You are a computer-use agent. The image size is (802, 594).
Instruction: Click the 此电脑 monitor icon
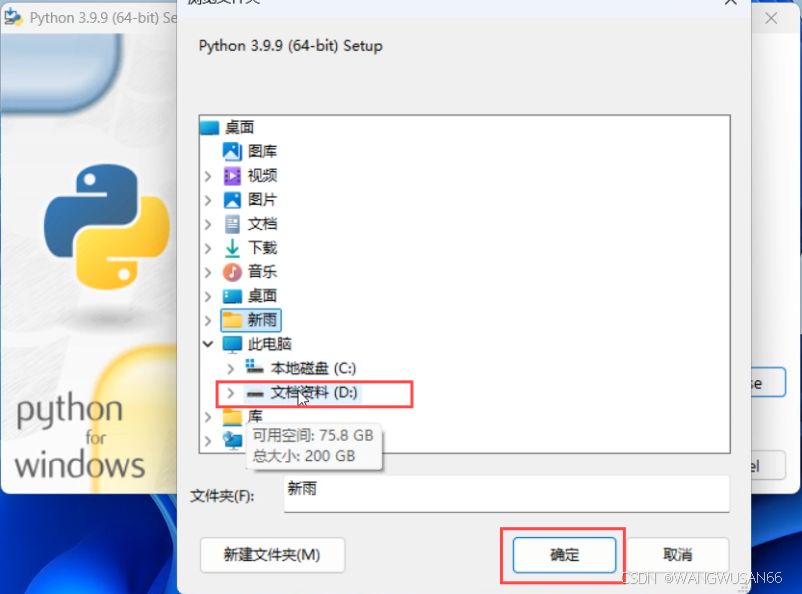tap(232, 344)
